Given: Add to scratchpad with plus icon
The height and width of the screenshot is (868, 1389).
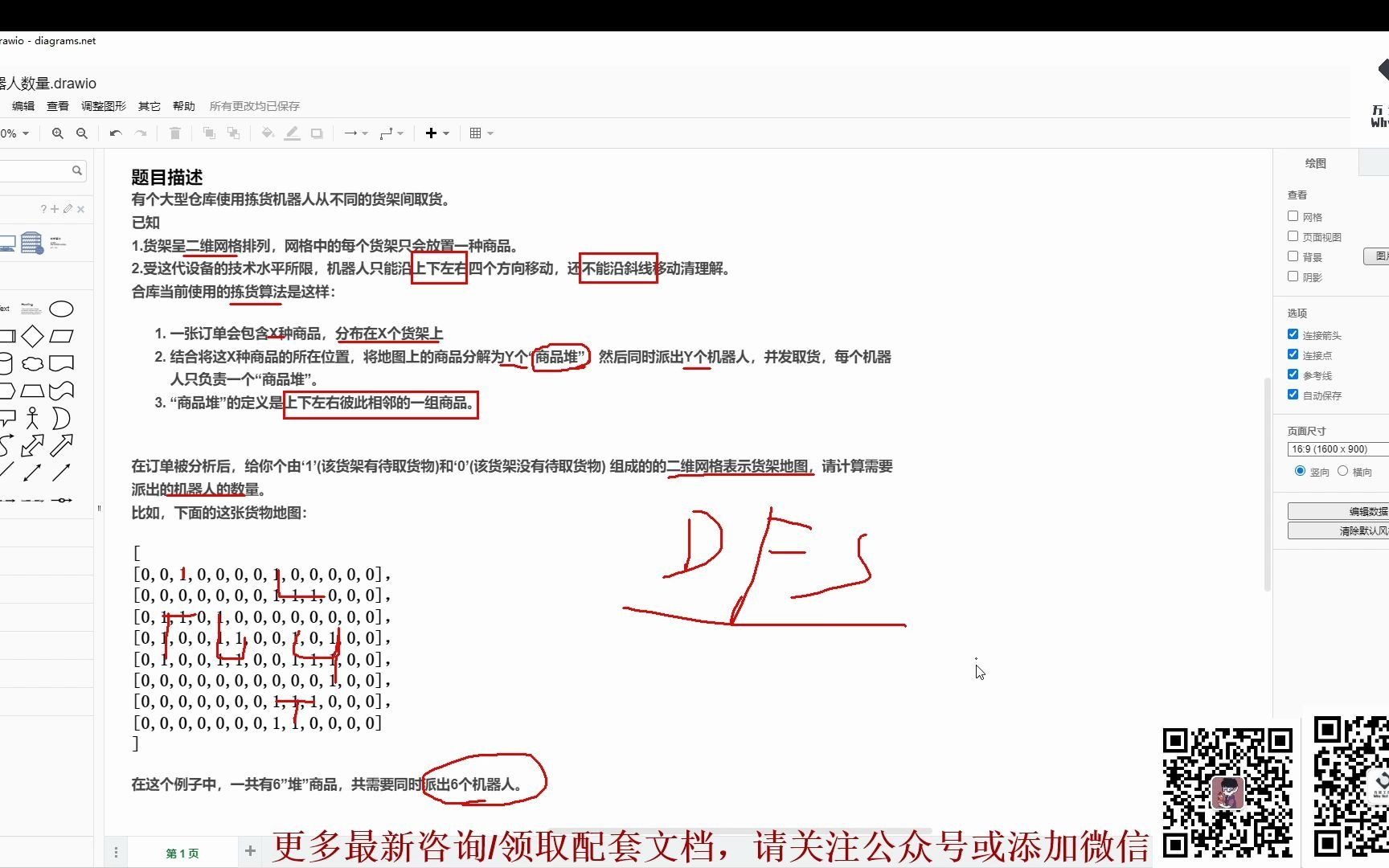Looking at the screenshot, I should click(x=55, y=209).
